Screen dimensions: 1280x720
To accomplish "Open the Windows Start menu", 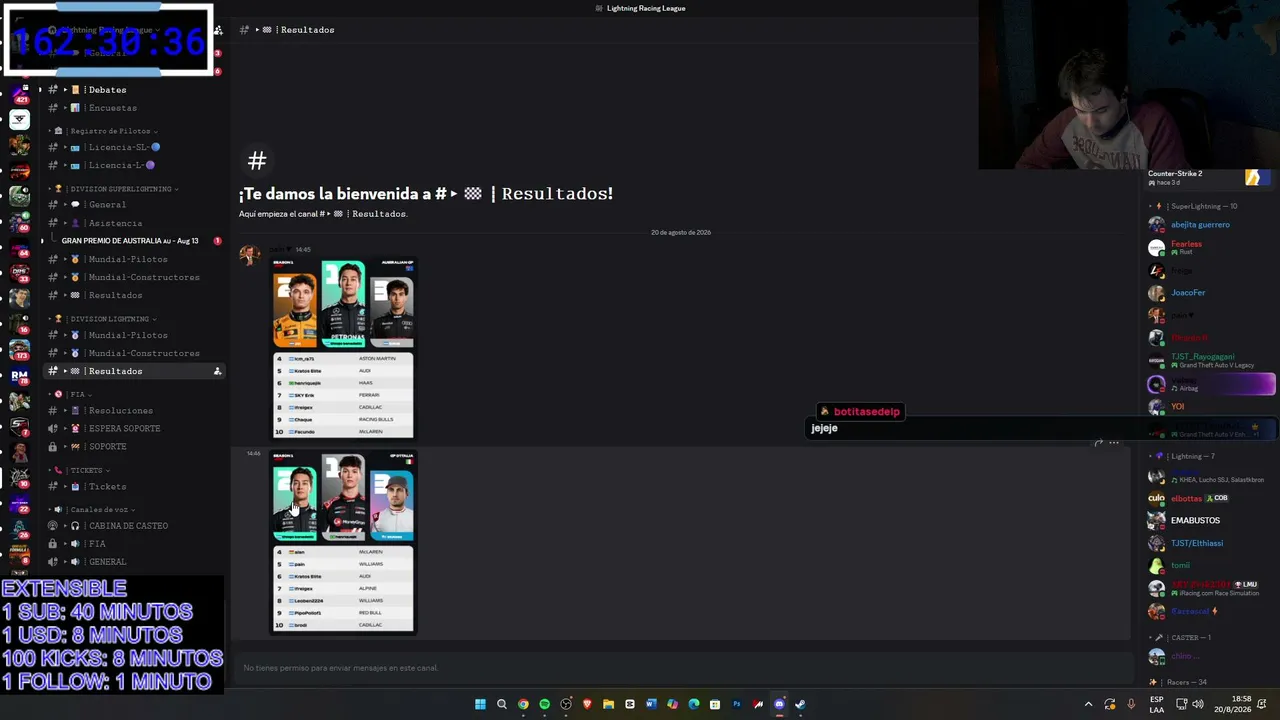I will coord(480,704).
